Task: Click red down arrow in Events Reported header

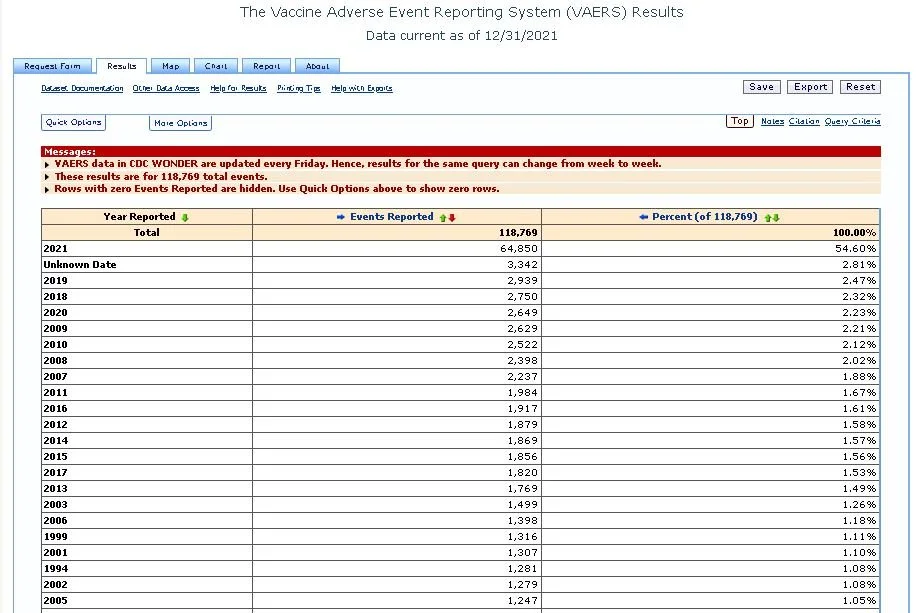Action: [x=452, y=218]
